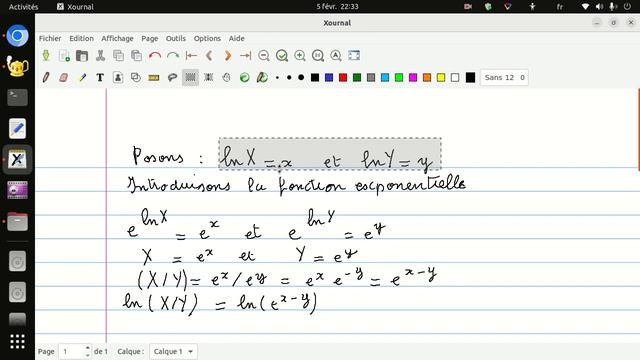640x360 pixels.
Task: Pick the light green color swatch
Action: [x=399, y=78]
